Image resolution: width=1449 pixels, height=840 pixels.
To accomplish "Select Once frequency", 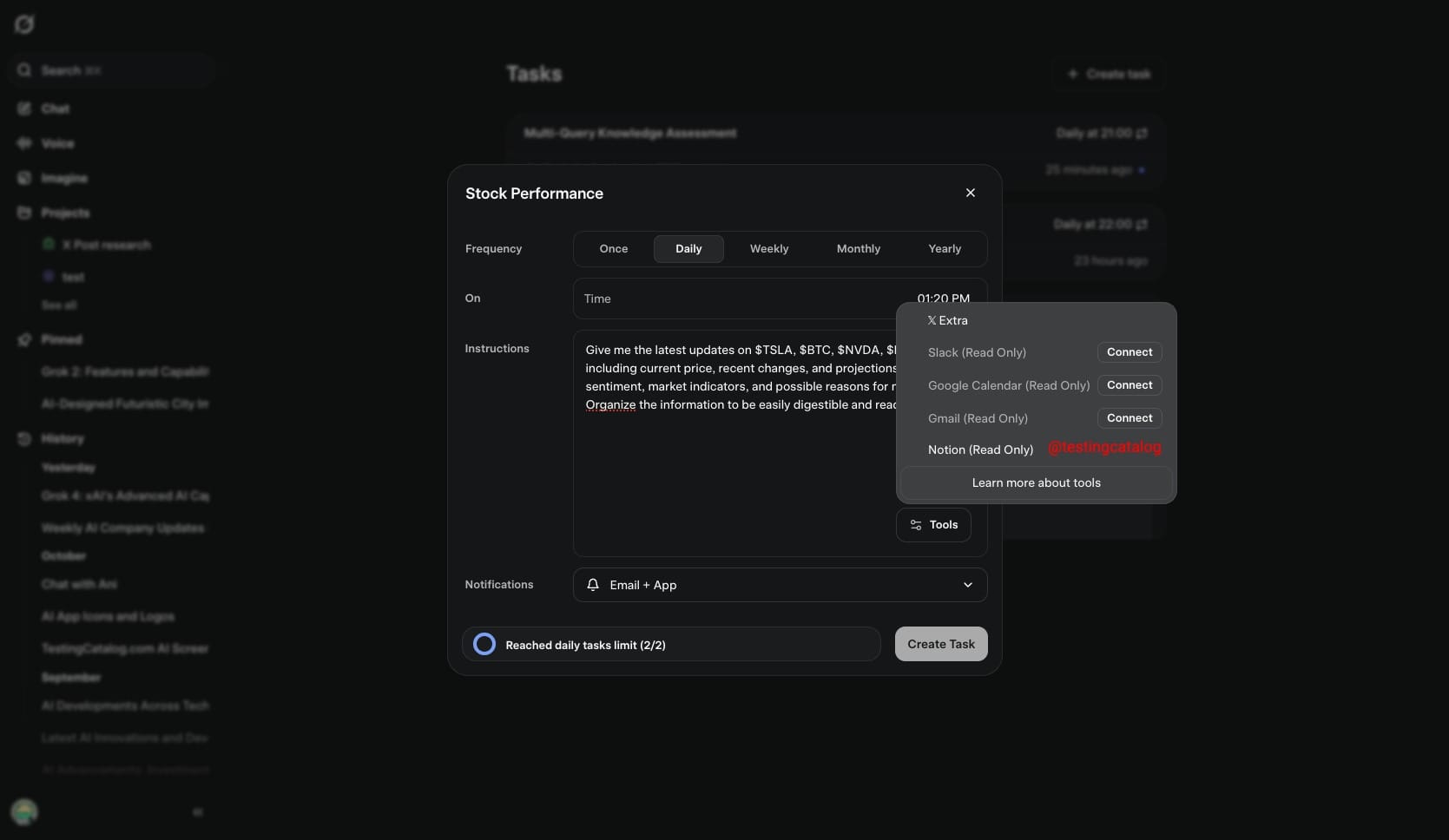I will 614,249.
